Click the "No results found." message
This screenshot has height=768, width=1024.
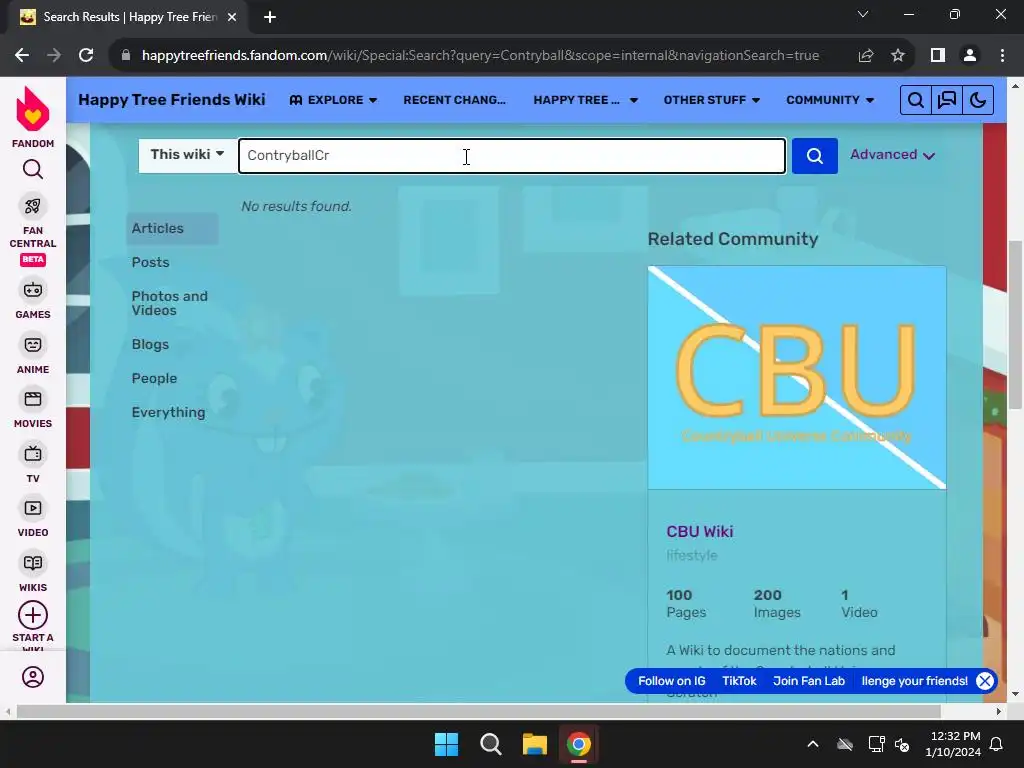296,206
